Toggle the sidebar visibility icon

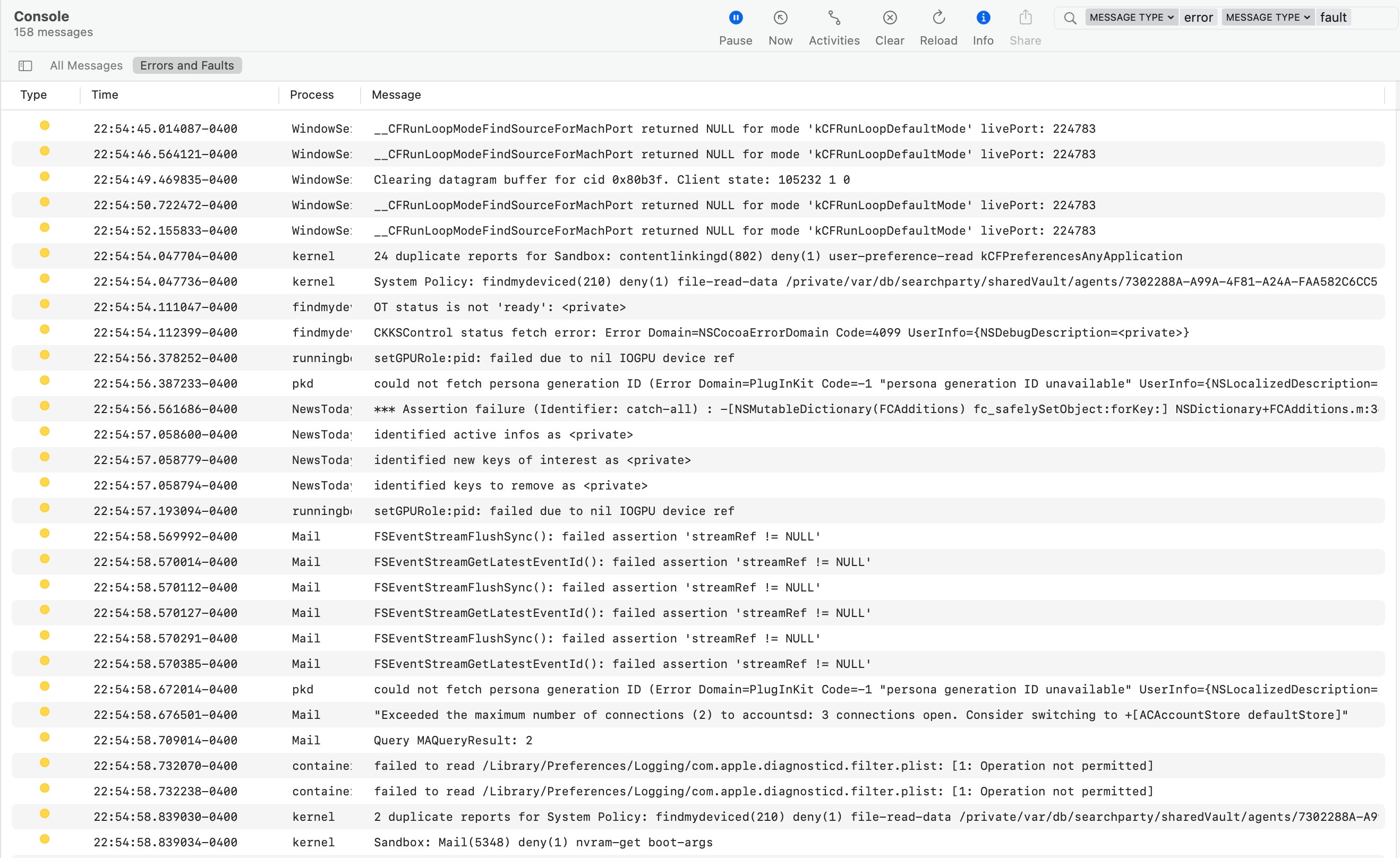point(25,66)
